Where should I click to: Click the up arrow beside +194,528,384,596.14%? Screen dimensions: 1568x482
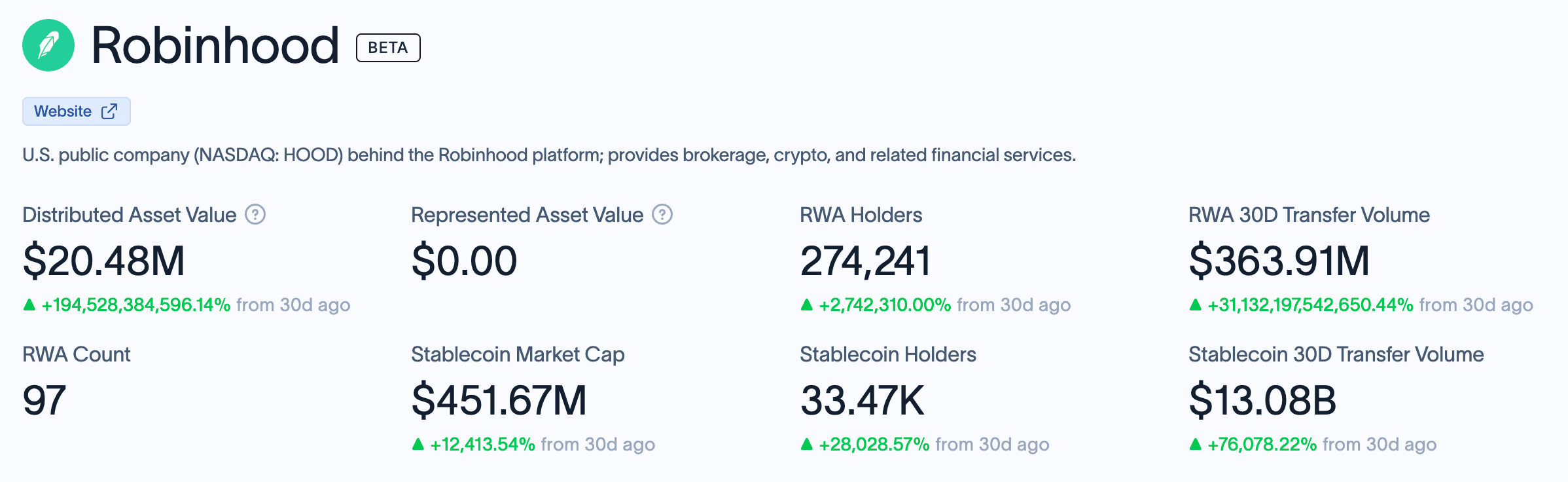coord(29,305)
